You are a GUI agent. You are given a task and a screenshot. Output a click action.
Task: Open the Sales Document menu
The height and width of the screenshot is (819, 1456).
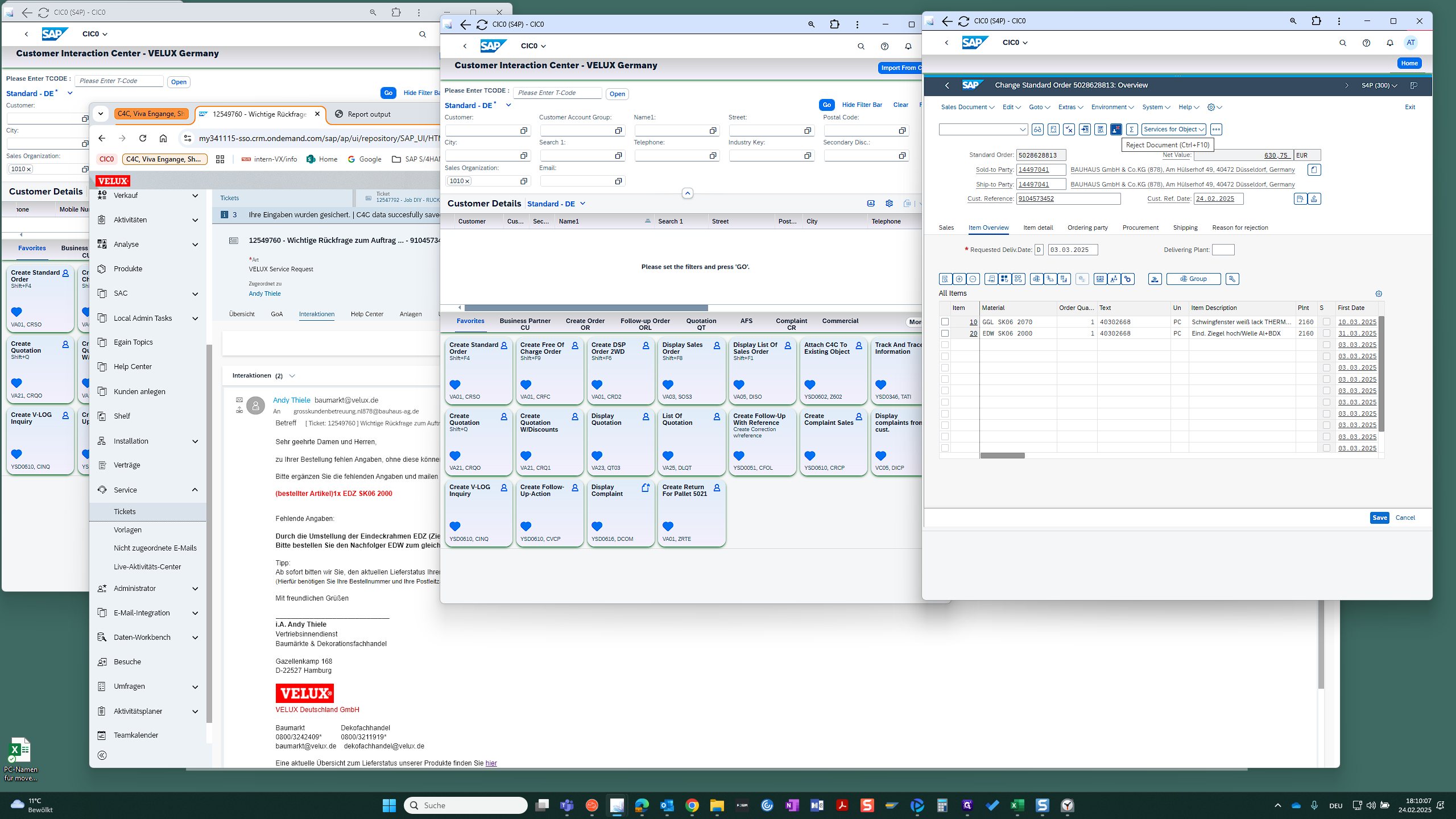pyautogui.click(x=967, y=107)
